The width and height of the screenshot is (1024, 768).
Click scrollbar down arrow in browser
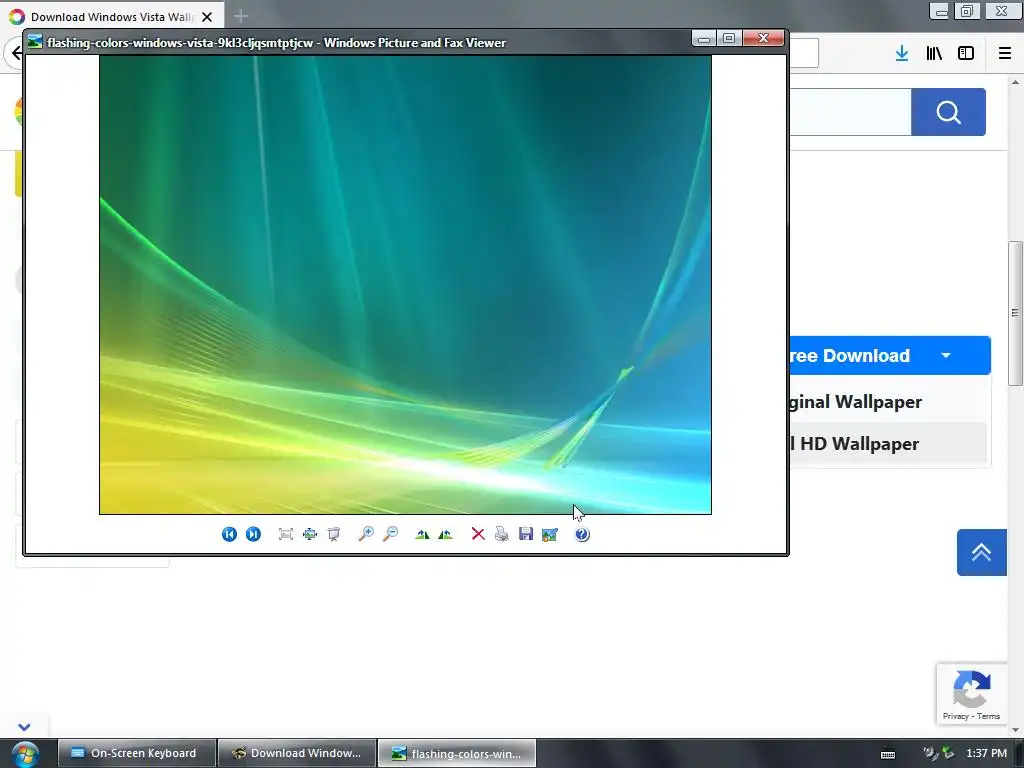pos(1015,729)
